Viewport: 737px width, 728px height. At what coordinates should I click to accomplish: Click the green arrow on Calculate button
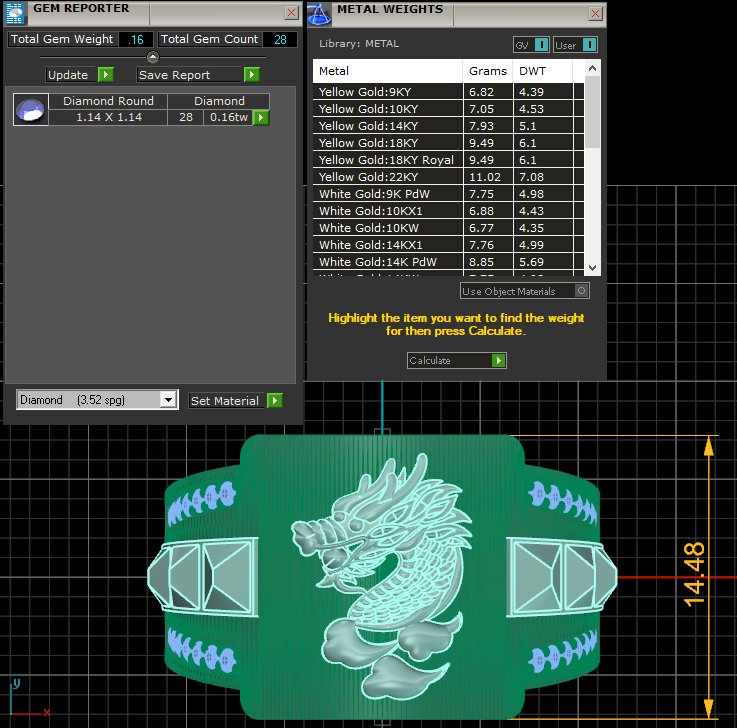coord(499,360)
